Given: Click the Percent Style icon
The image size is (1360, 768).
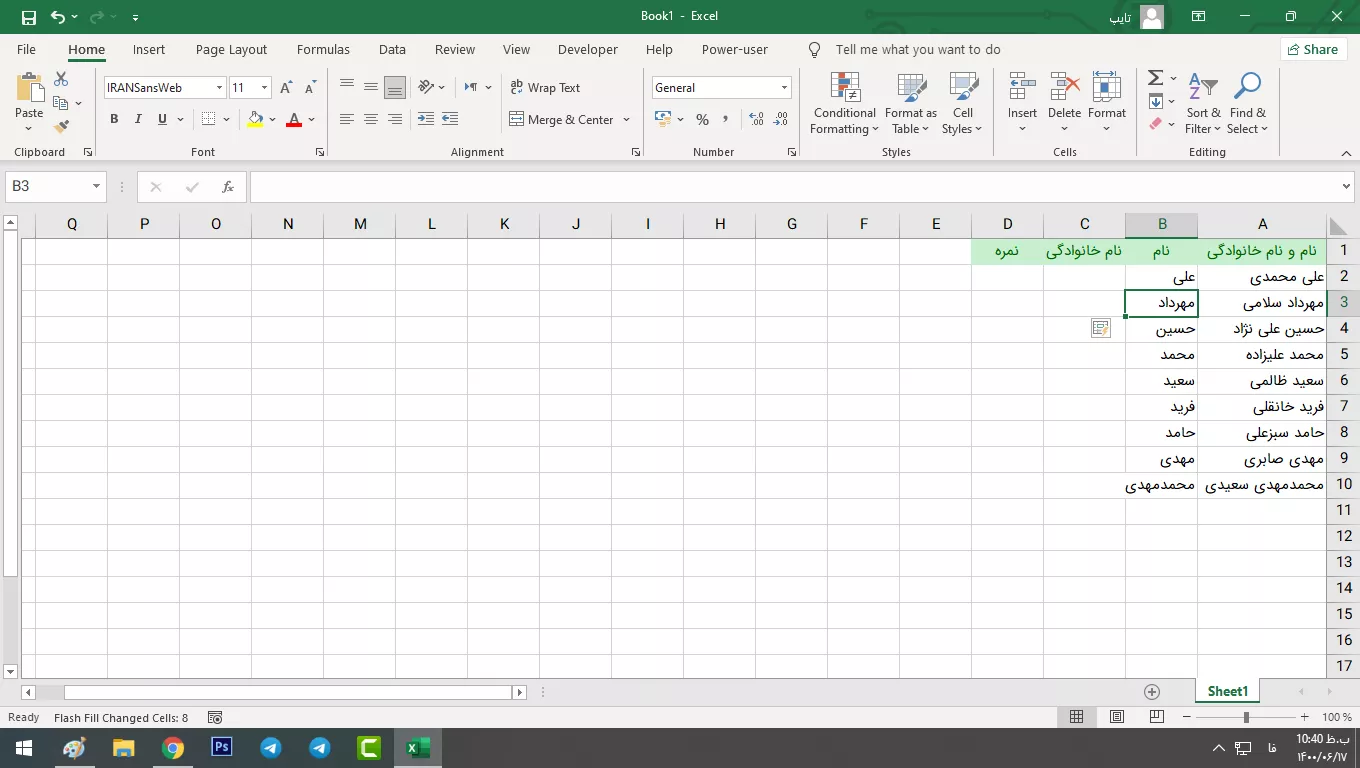Looking at the screenshot, I should click(702, 119).
